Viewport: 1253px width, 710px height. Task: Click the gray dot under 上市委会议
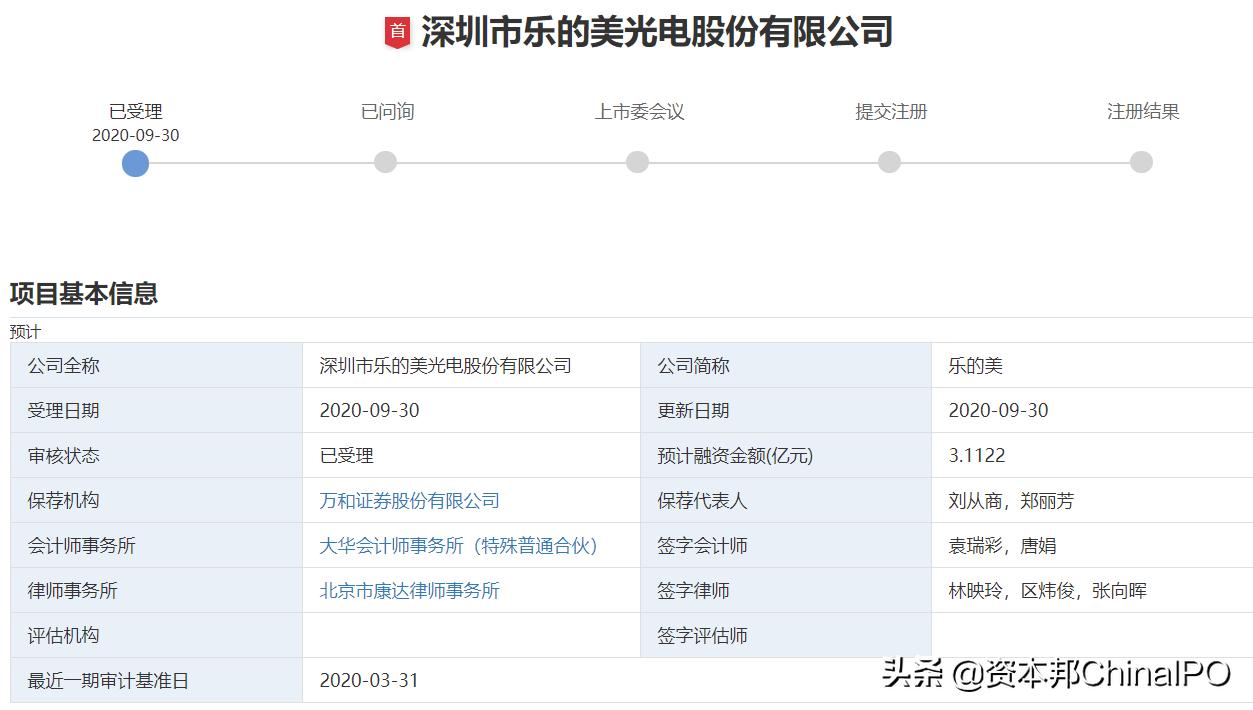[x=637, y=163]
